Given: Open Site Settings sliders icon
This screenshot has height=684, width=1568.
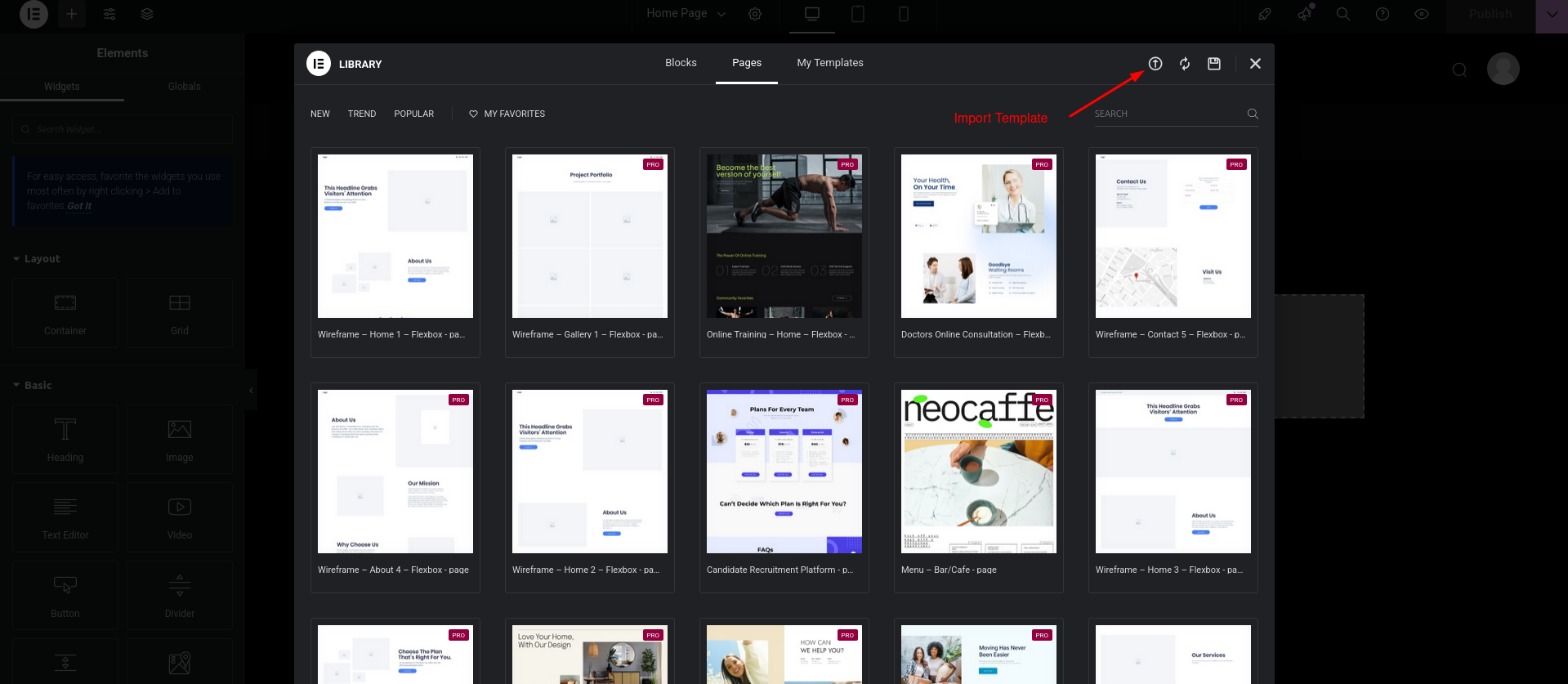Looking at the screenshot, I should (109, 14).
